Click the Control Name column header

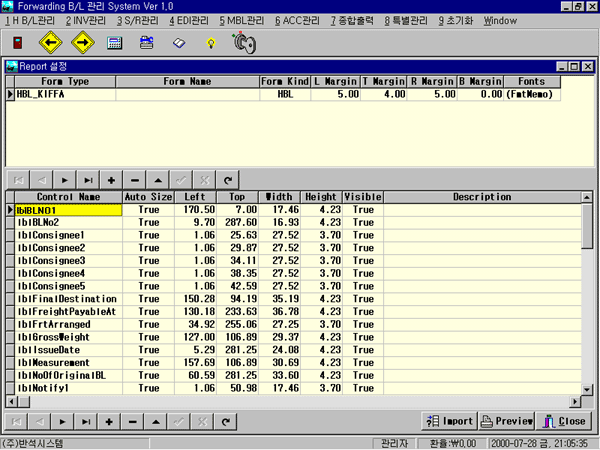pos(68,197)
